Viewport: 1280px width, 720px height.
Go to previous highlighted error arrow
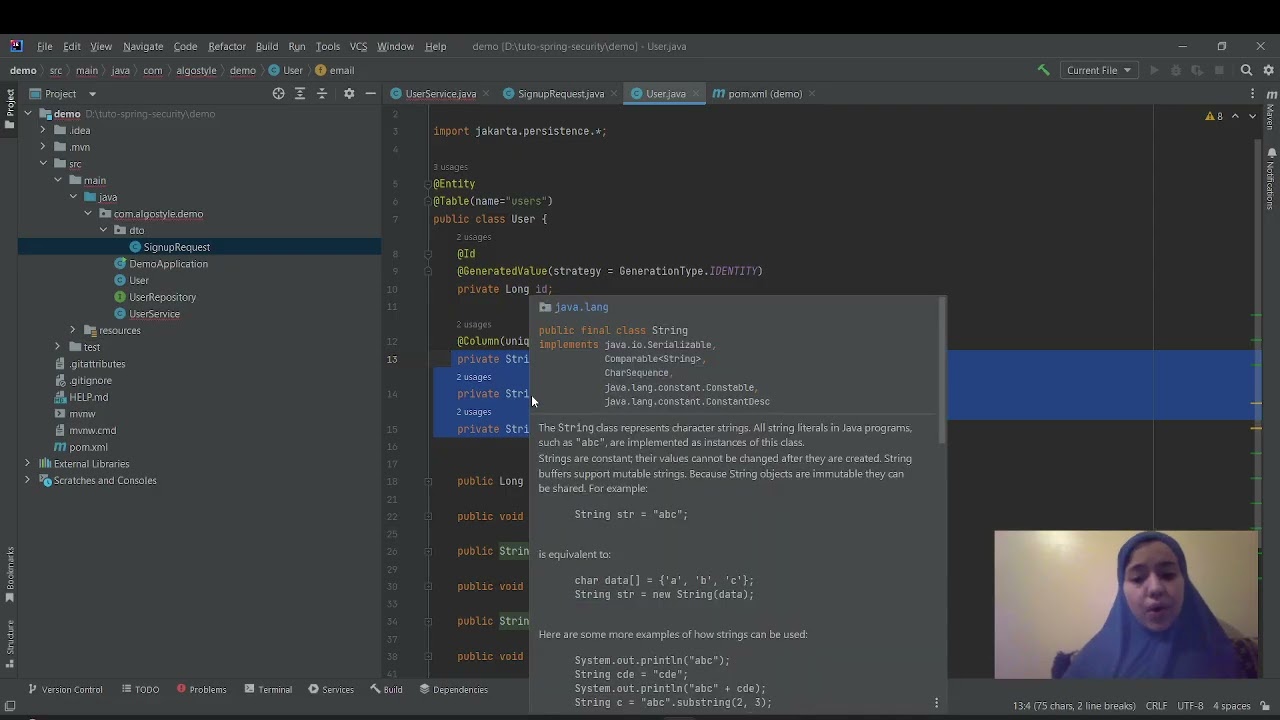1235,116
